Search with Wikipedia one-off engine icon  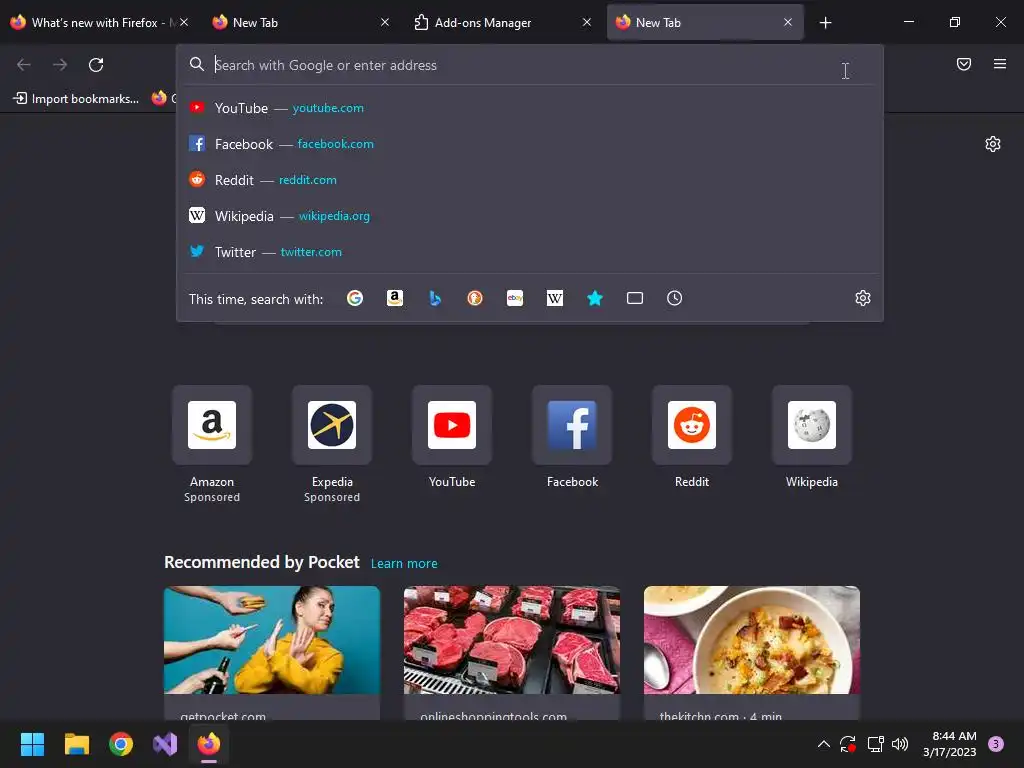point(554,298)
